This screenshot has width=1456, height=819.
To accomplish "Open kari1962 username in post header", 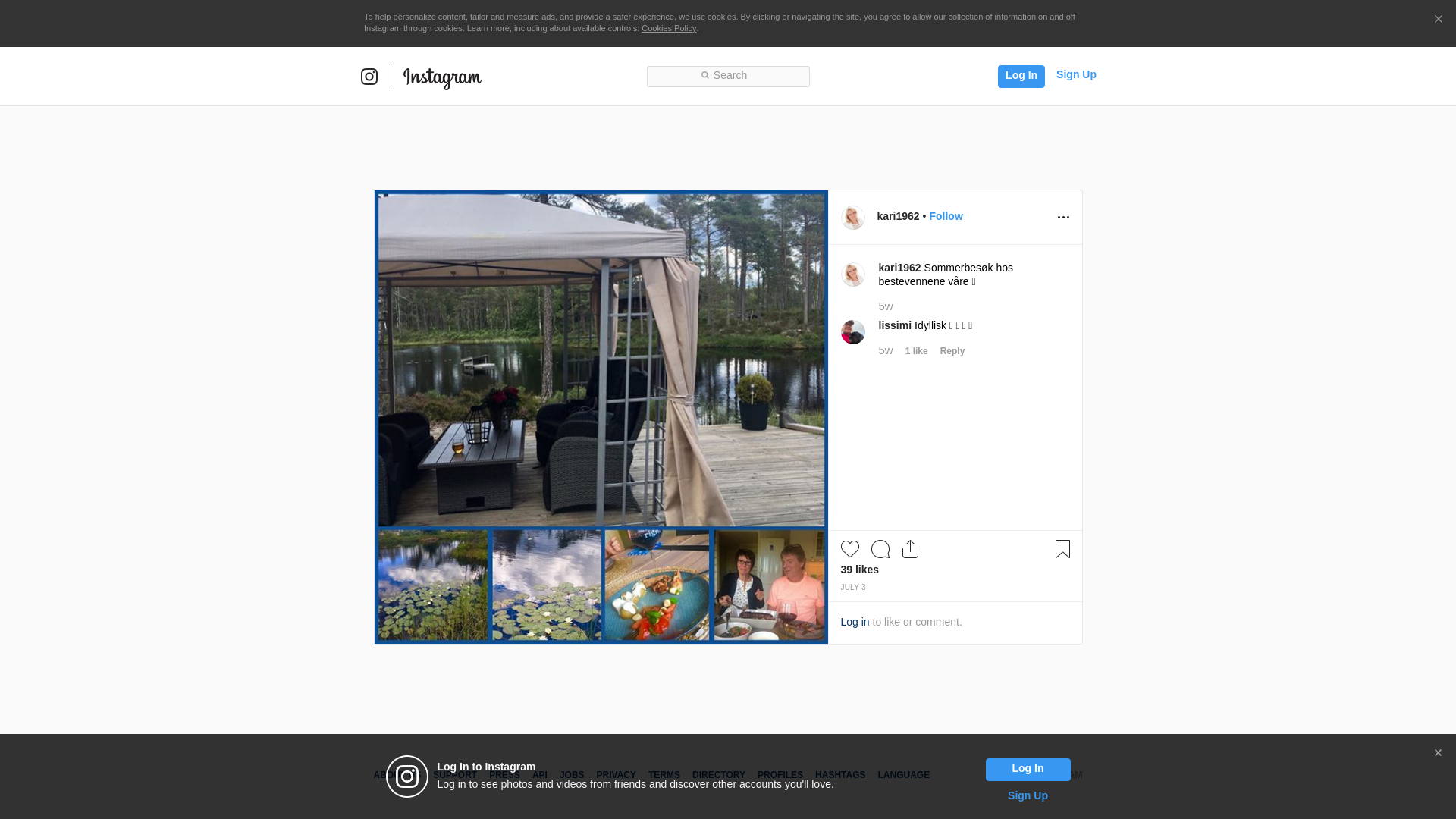I will tap(898, 217).
